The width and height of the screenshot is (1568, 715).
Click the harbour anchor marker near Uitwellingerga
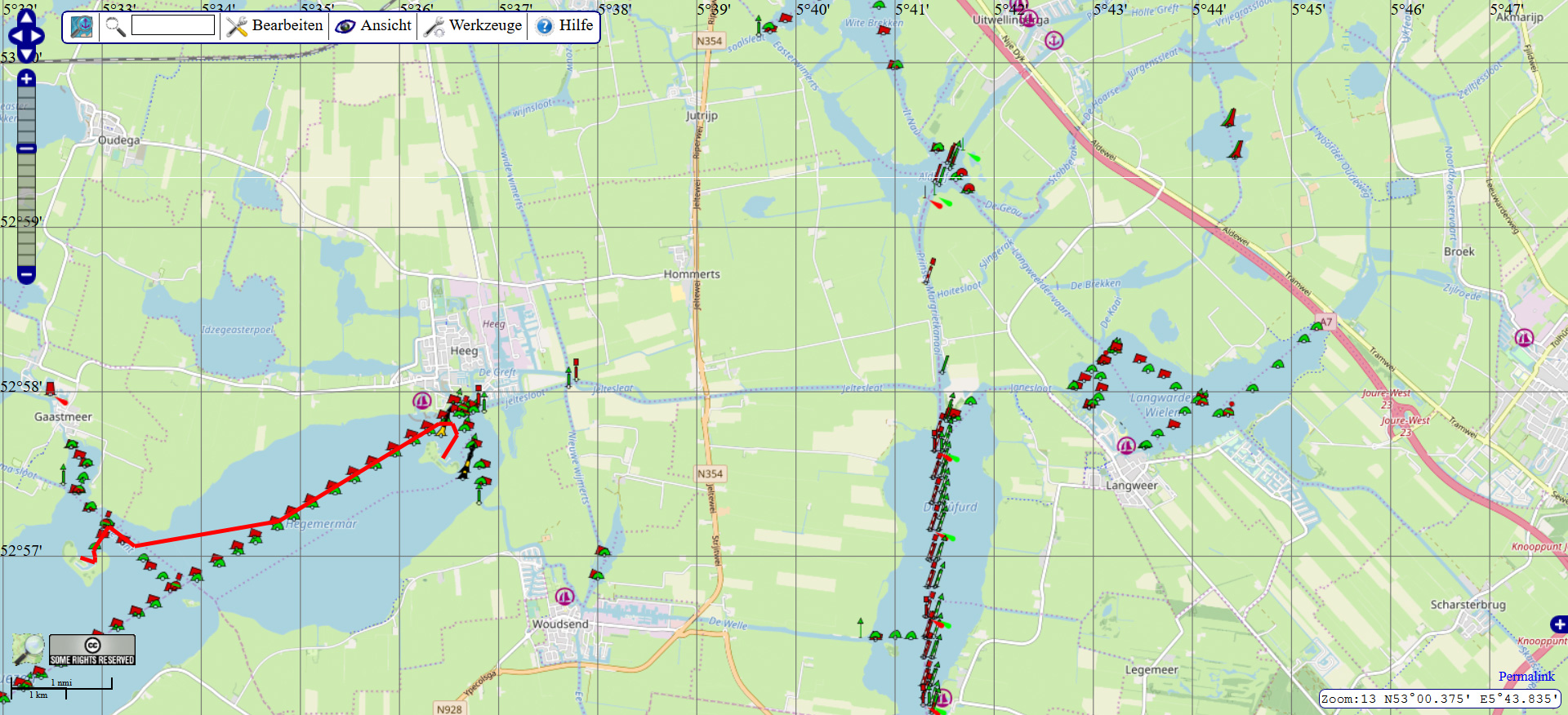[1054, 40]
